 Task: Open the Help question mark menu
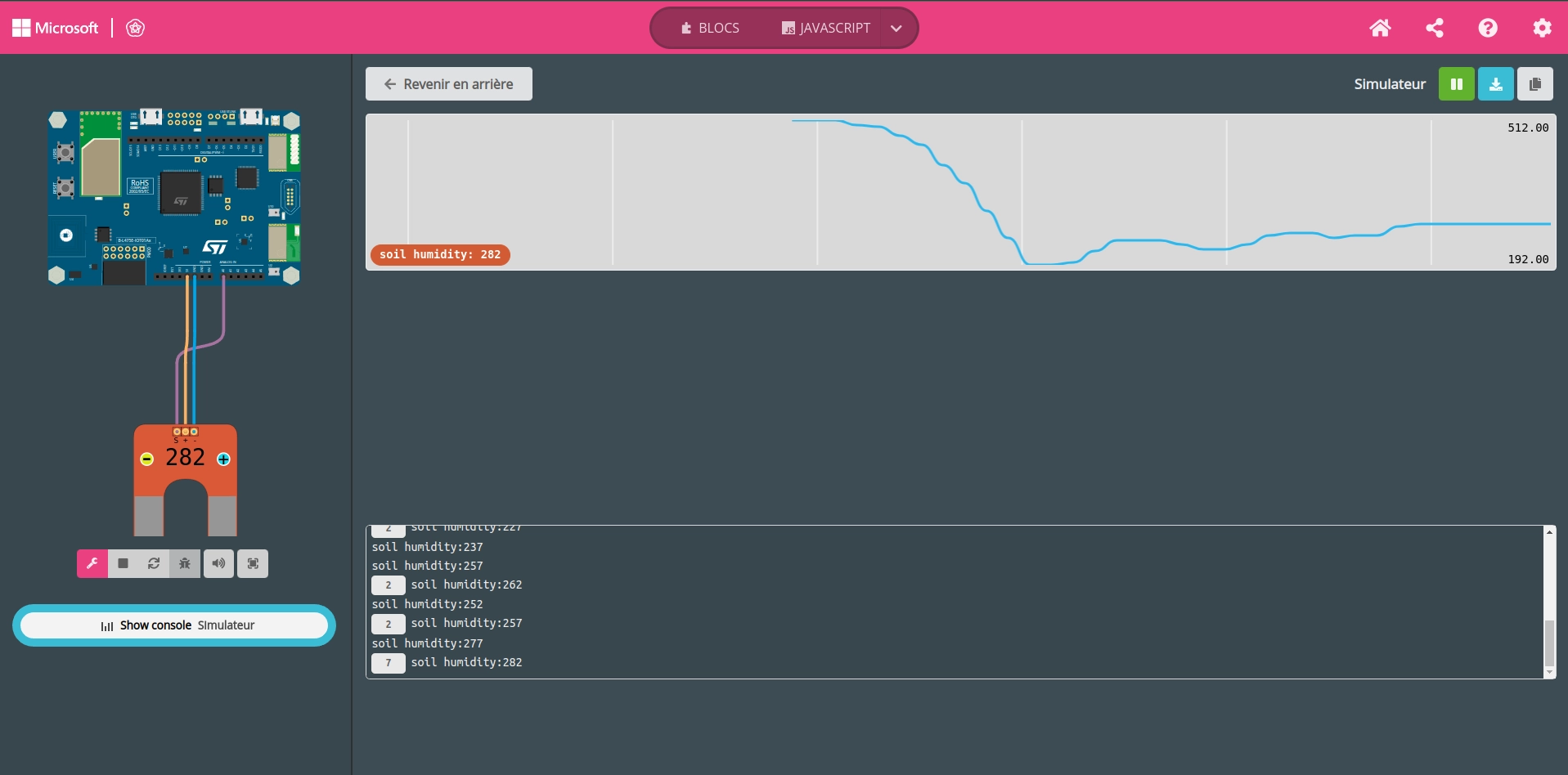[1488, 28]
